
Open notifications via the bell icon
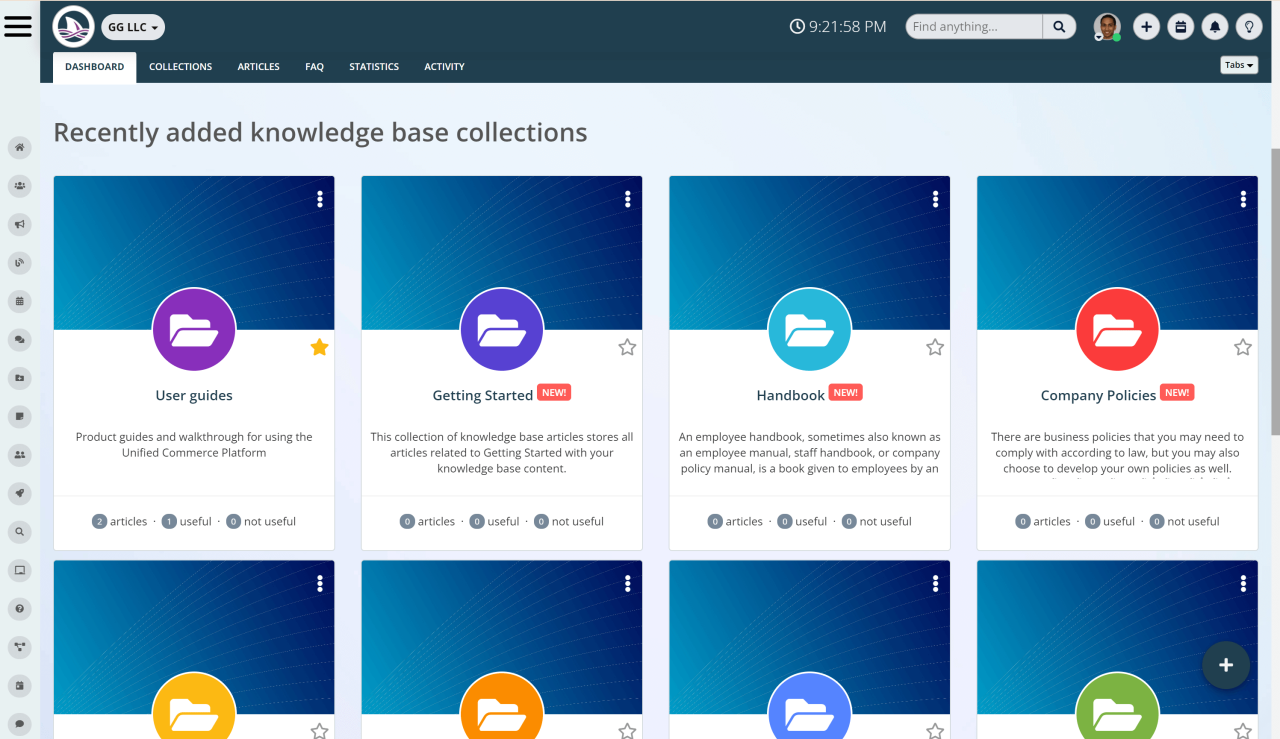tap(1214, 26)
